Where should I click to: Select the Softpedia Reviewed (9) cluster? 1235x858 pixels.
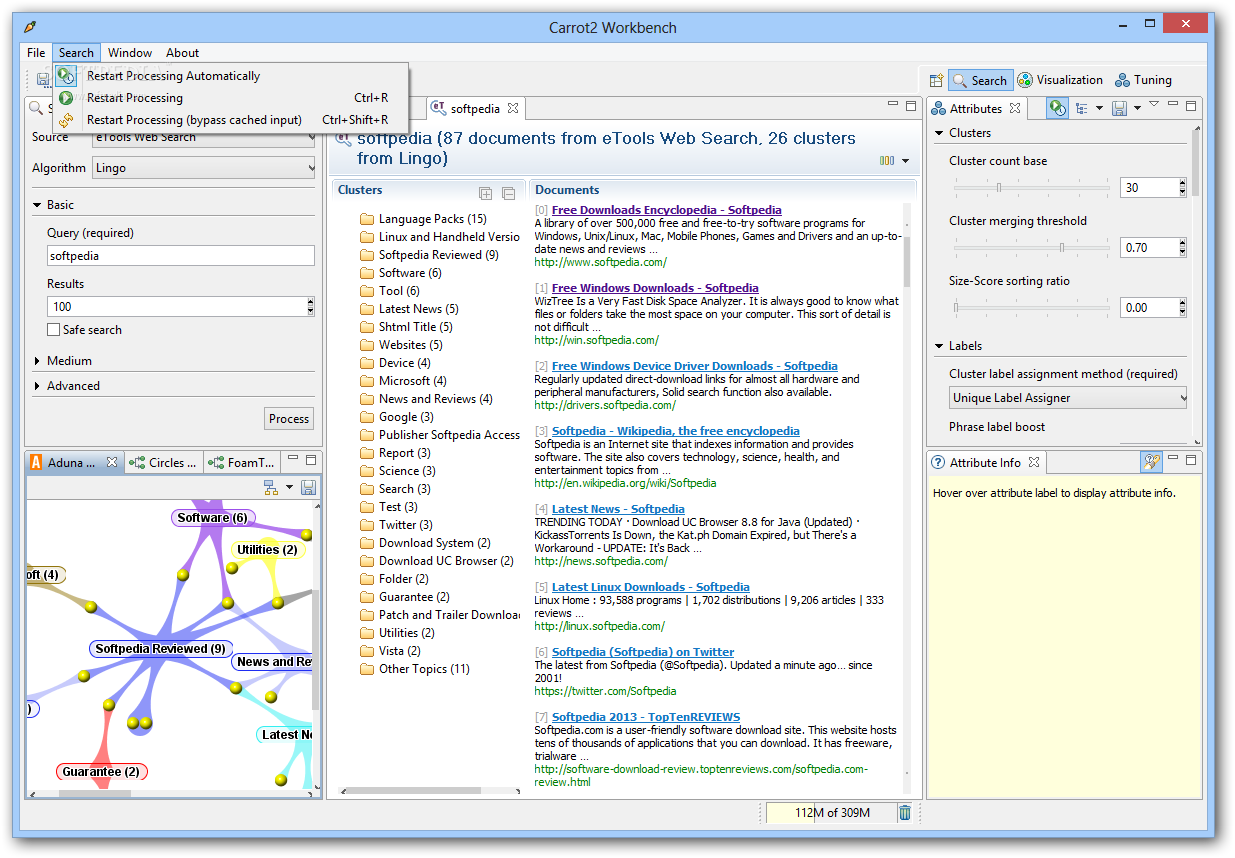tap(438, 255)
